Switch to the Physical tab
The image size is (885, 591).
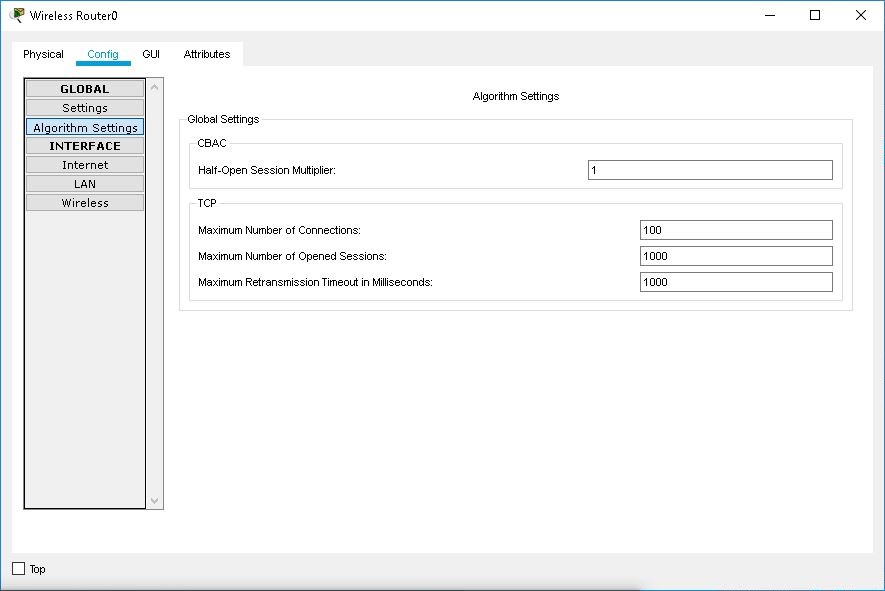point(42,54)
